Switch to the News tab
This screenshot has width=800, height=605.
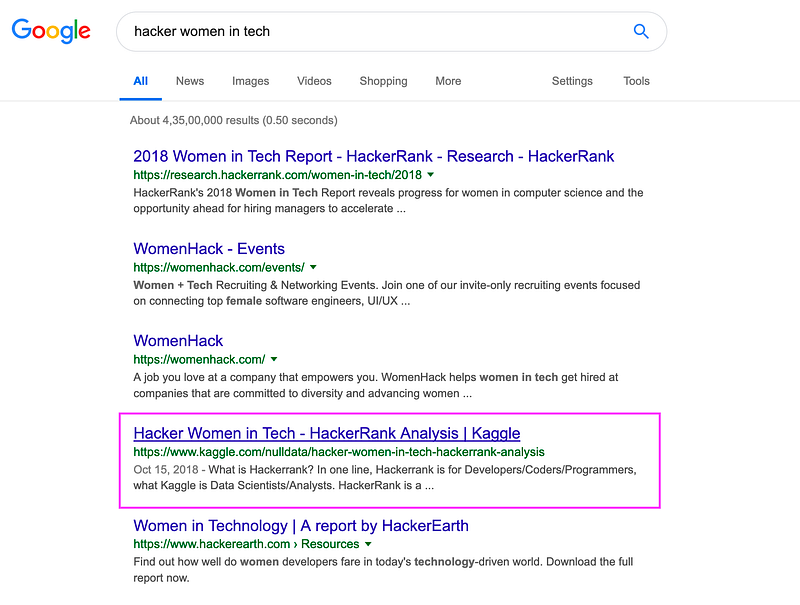190,81
